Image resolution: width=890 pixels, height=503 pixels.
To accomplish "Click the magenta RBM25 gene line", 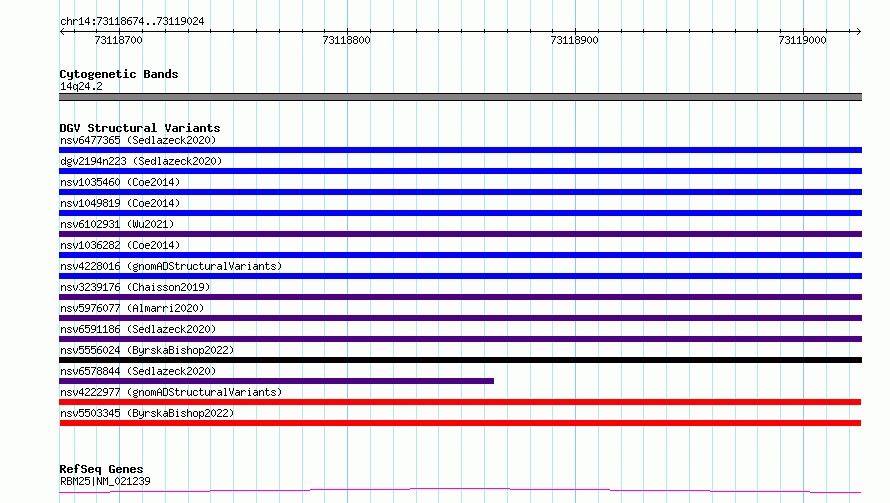I will [460, 491].
